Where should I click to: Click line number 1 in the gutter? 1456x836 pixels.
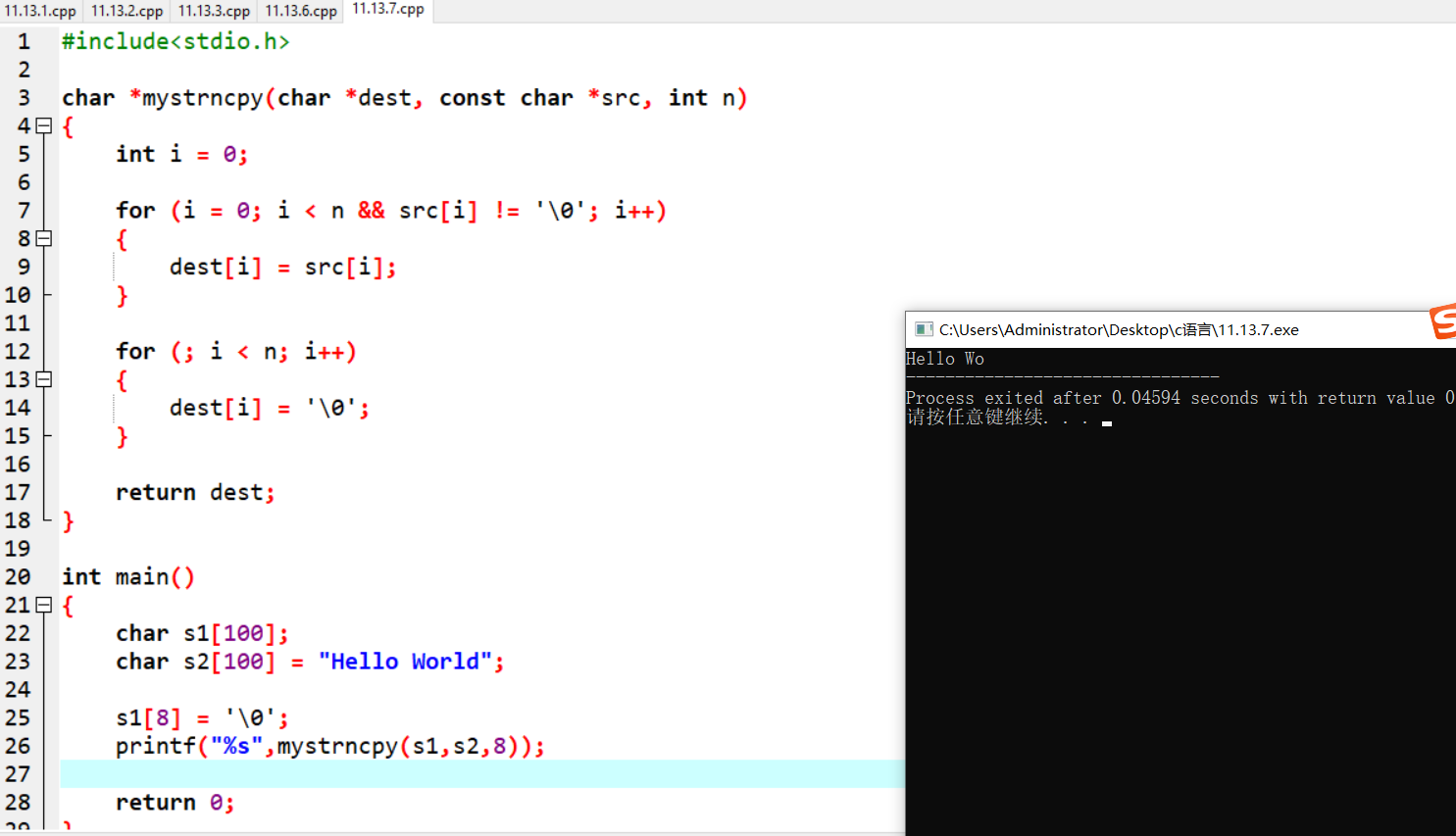coord(24,41)
